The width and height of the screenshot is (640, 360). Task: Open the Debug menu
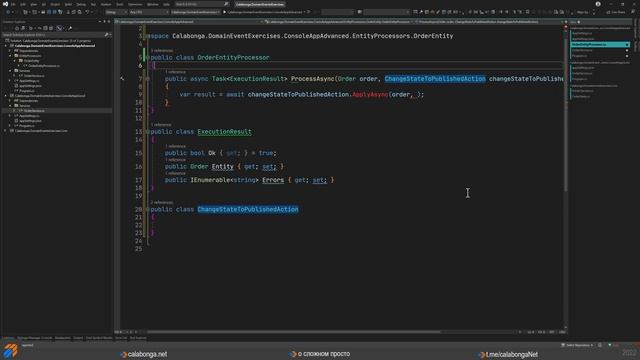click(x=81, y=4)
